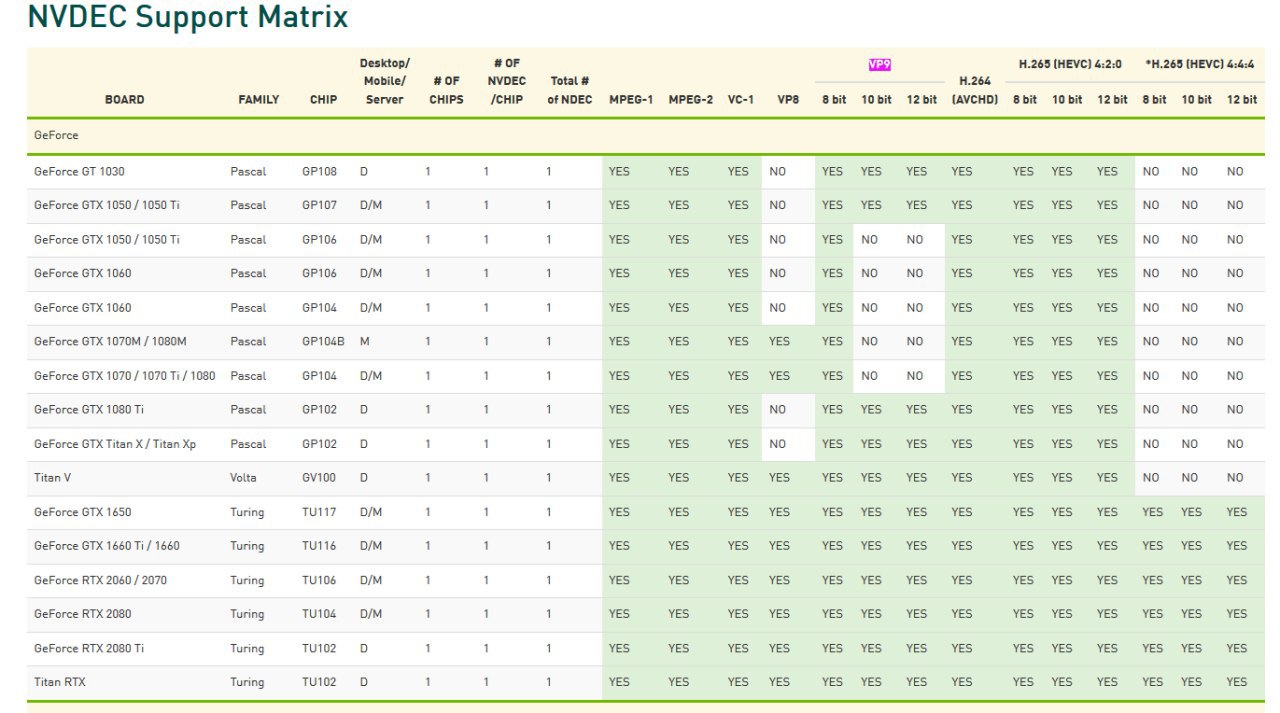Click the Titan V board name
This screenshot has height=713, width=1280.
point(52,477)
